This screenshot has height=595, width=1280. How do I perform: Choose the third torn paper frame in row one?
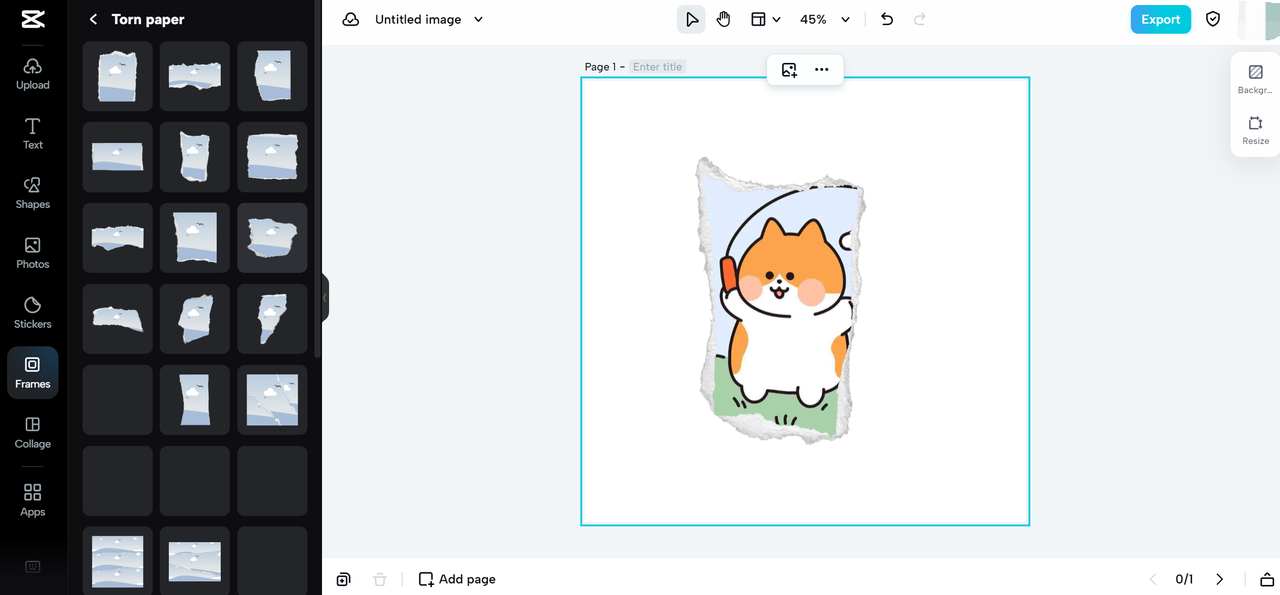[272, 76]
